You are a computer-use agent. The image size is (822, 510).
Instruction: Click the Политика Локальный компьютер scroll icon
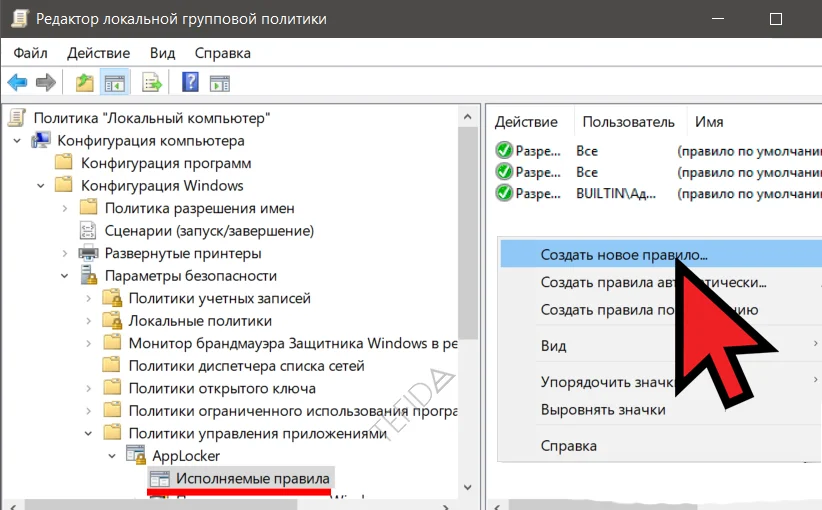(16, 118)
